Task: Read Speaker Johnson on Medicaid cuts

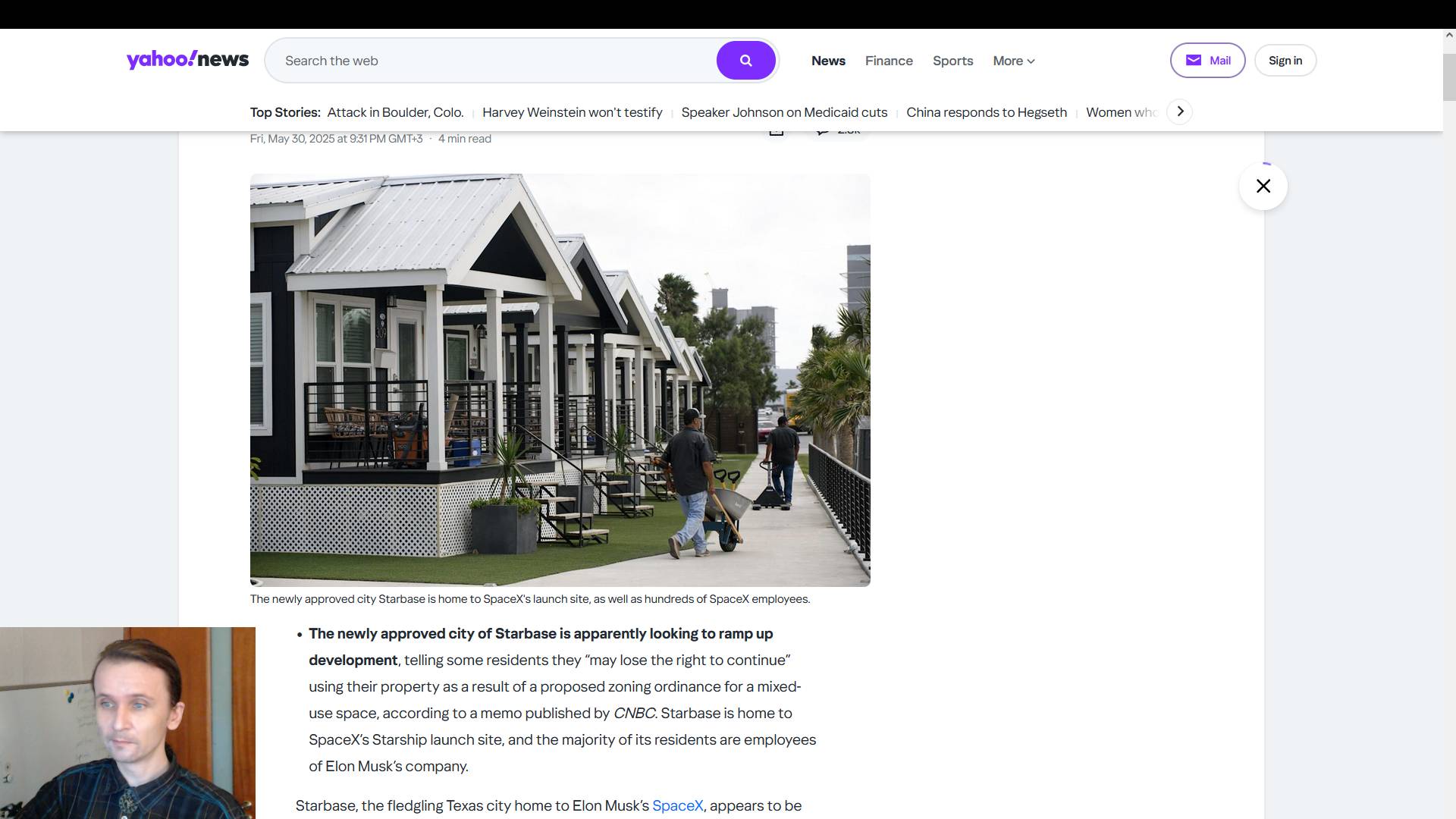Action: 784,112
